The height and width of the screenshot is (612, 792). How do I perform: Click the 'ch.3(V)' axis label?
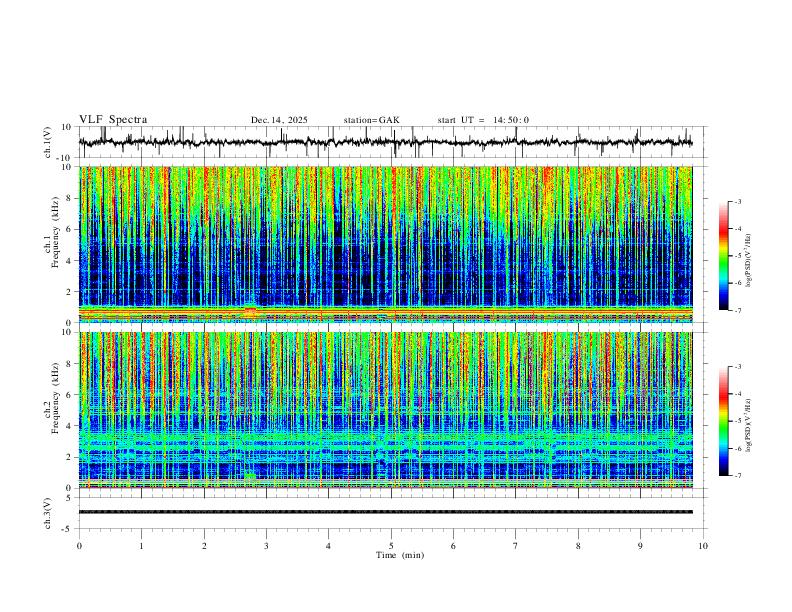coord(48,513)
